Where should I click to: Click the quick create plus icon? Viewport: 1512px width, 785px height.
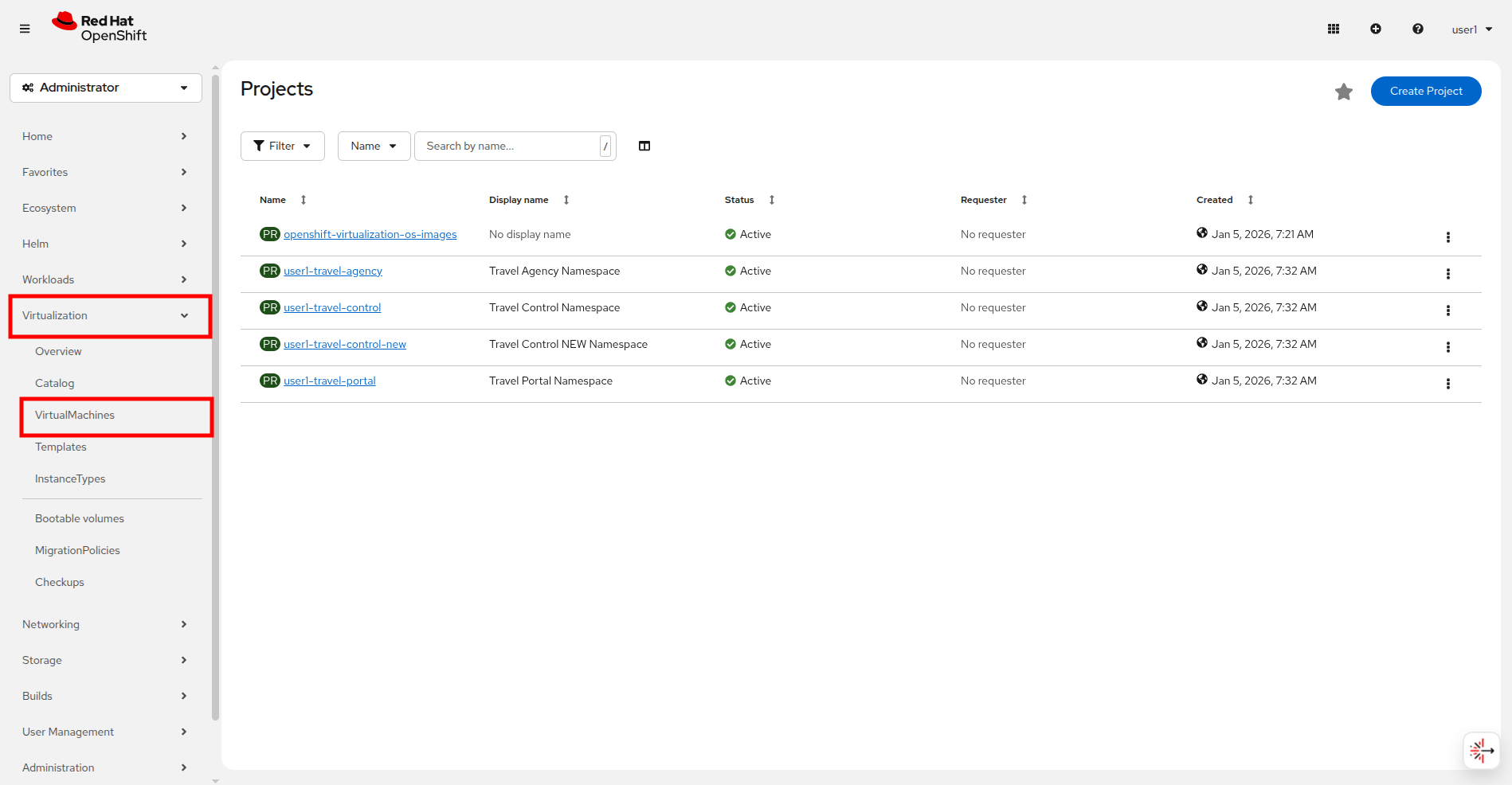[x=1375, y=29]
